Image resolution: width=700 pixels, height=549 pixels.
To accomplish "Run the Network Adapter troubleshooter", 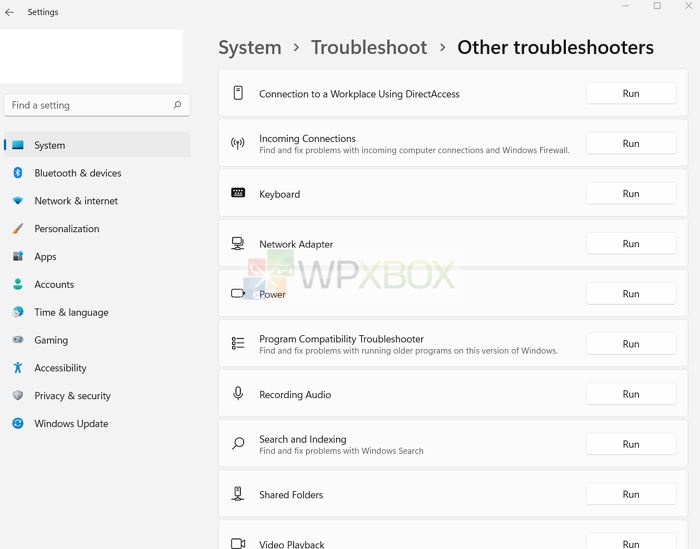I will point(631,244).
